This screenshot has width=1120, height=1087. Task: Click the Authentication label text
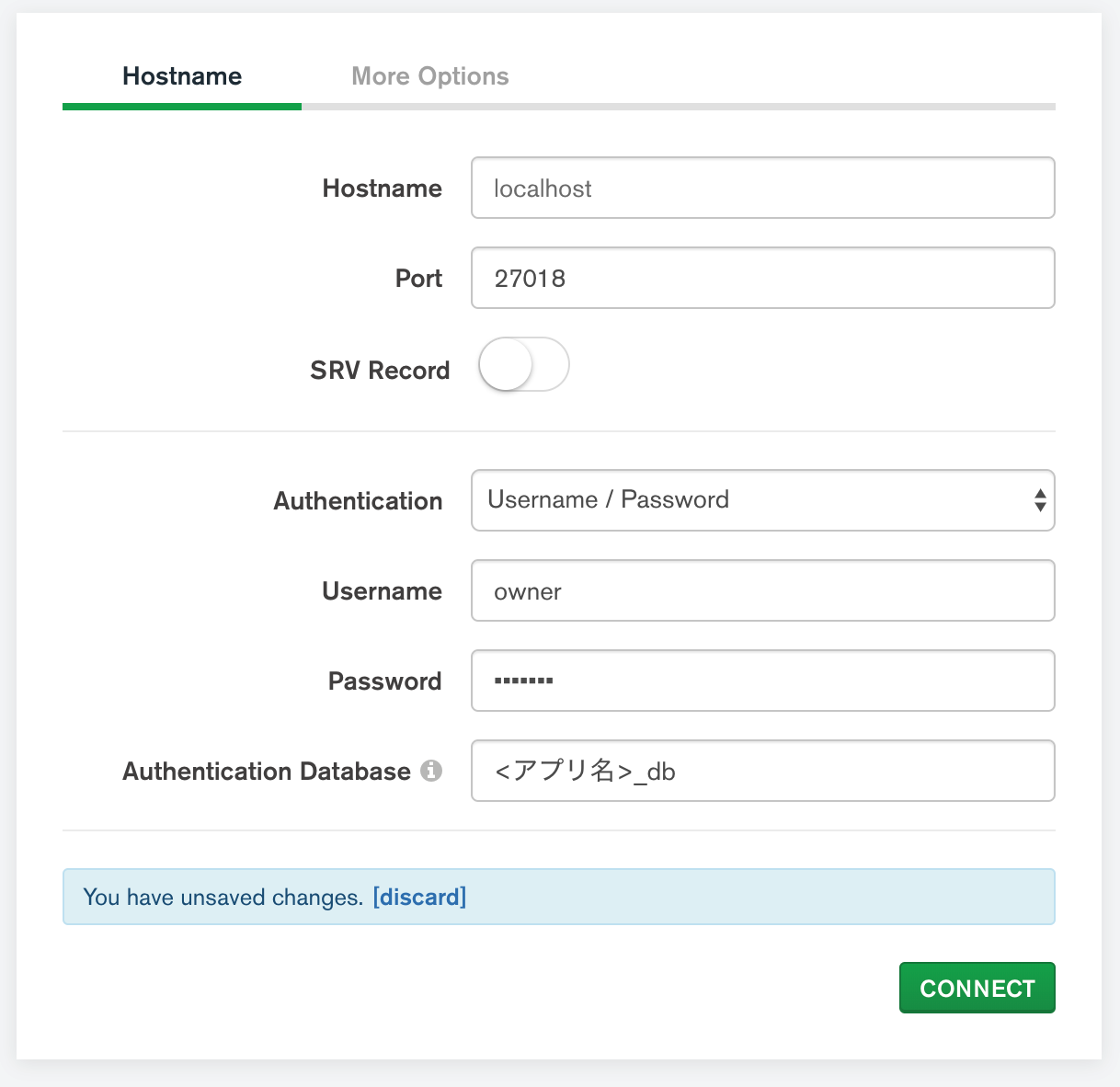click(x=358, y=501)
